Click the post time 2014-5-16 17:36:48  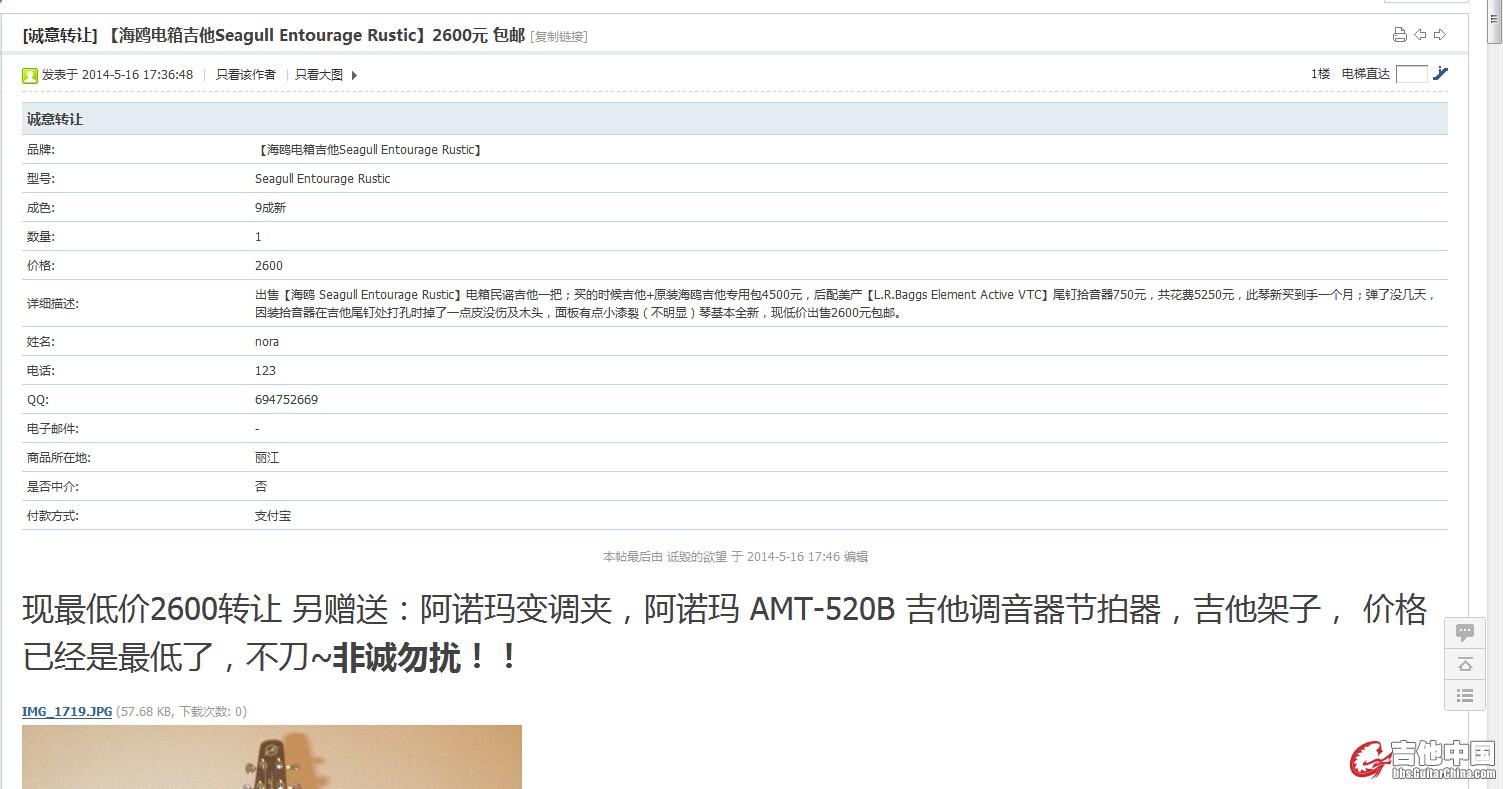pyautogui.click(x=137, y=75)
